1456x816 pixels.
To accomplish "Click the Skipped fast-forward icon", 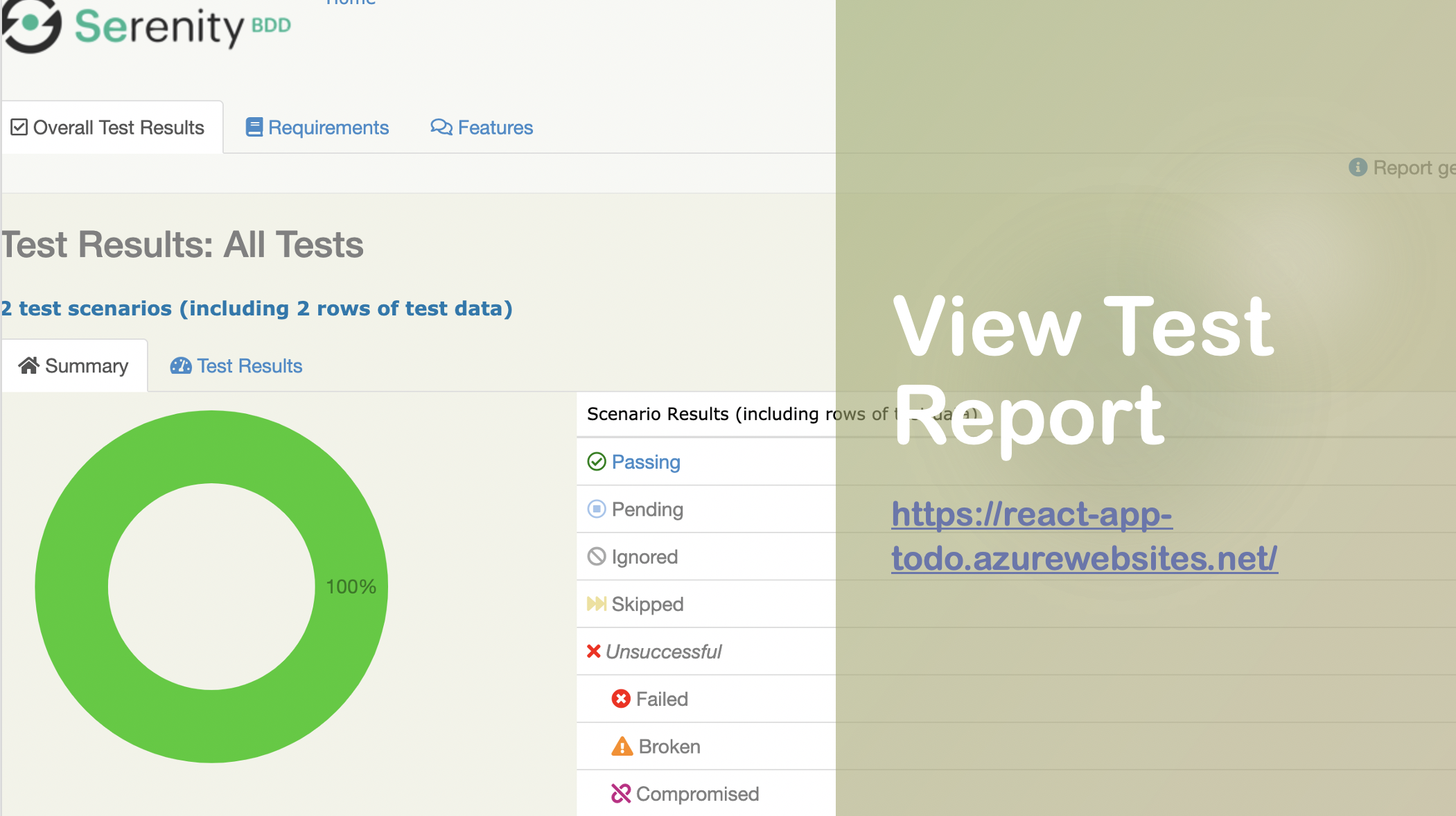I will pyautogui.click(x=596, y=604).
